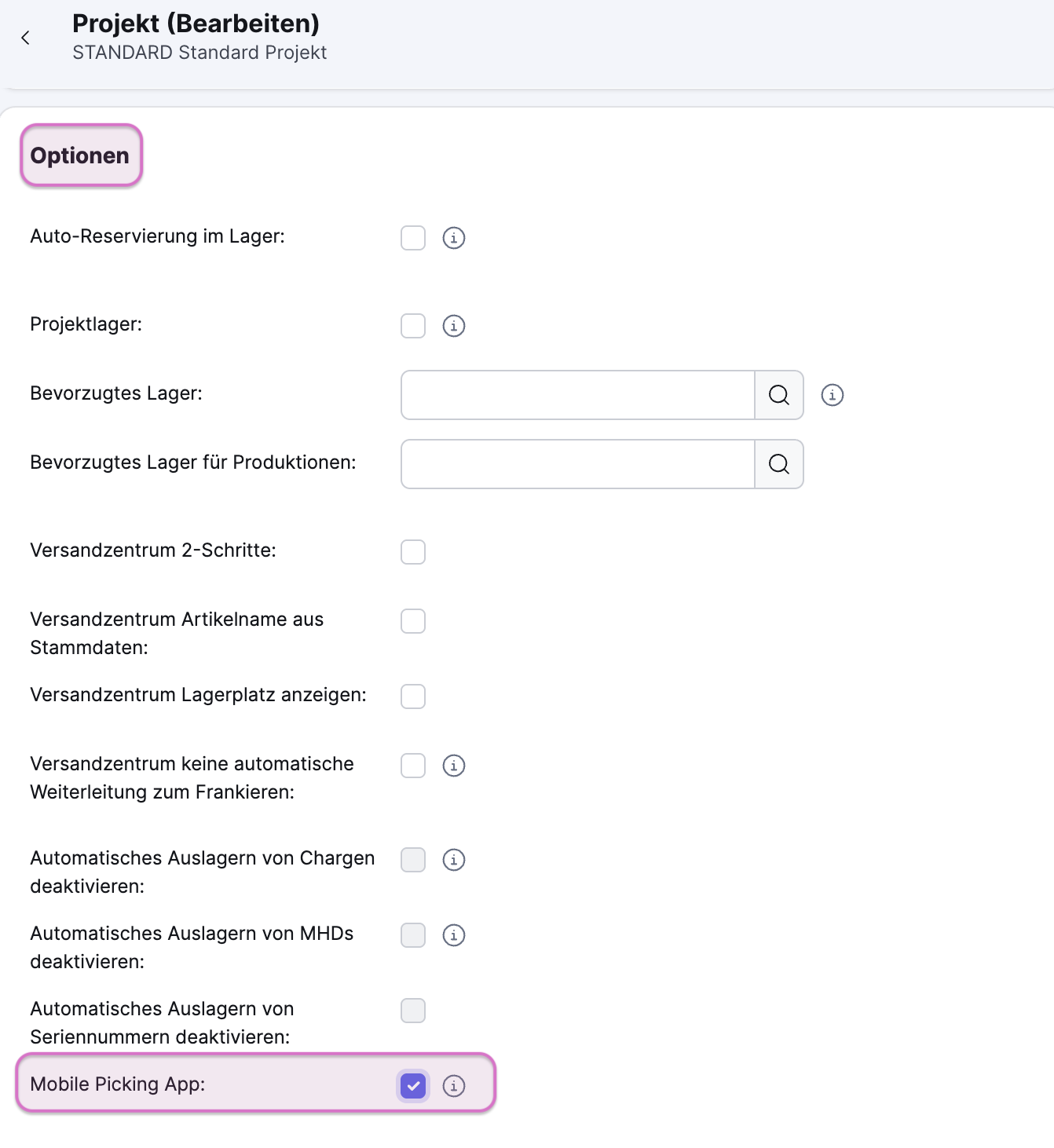Enable Versandzentrum 2-Schritte
This screenshot has height=1148, width=1054.
coord(412,552)
